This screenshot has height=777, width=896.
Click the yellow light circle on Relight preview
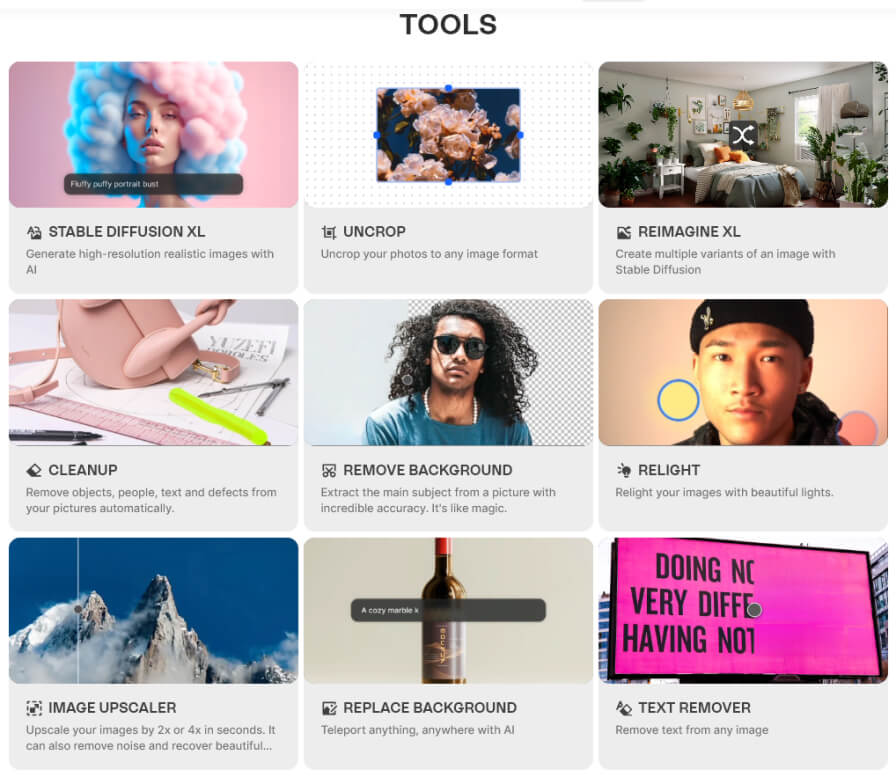point(678,400)
